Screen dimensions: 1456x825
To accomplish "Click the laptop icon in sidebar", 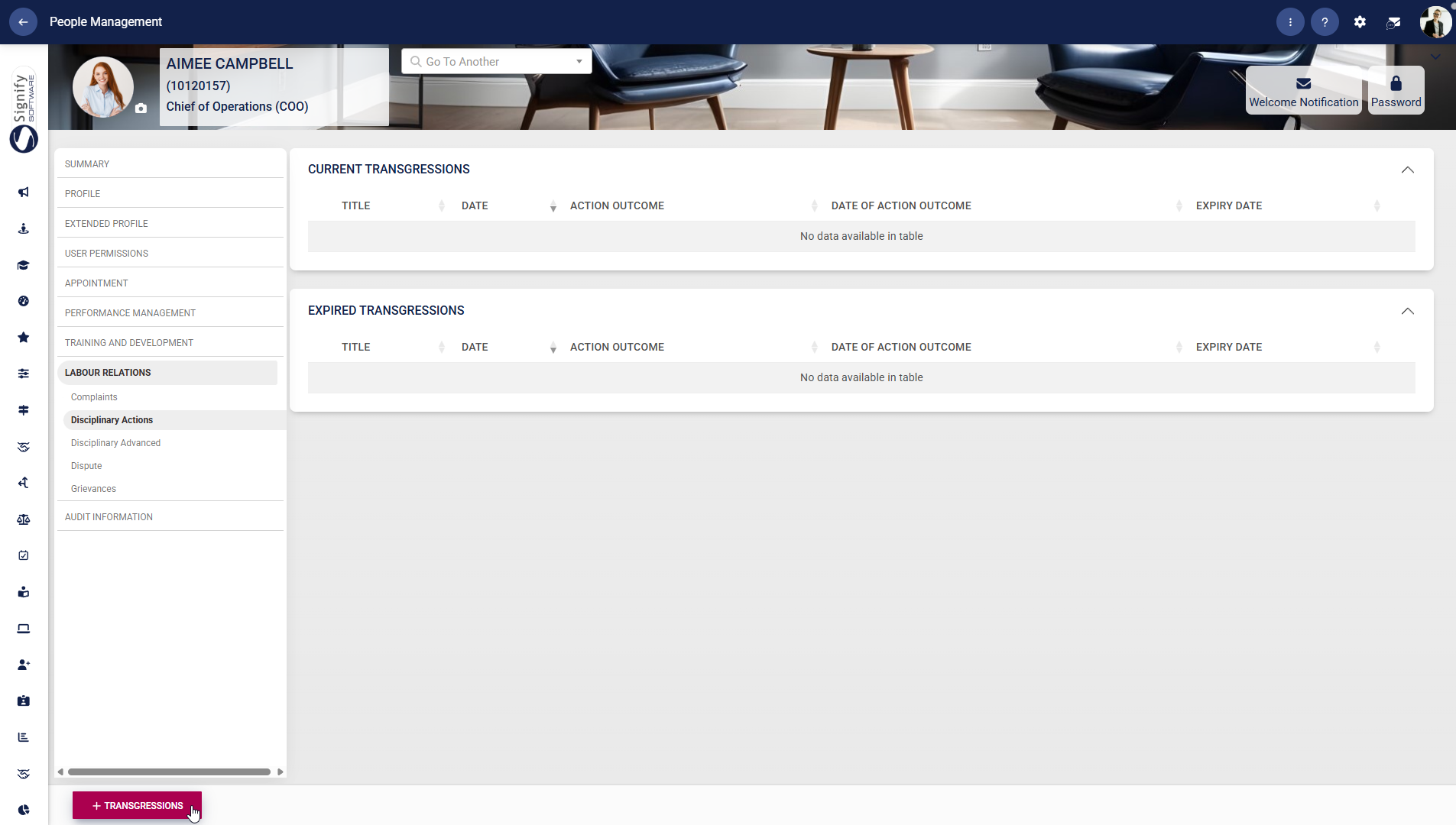I will (24, 629).
